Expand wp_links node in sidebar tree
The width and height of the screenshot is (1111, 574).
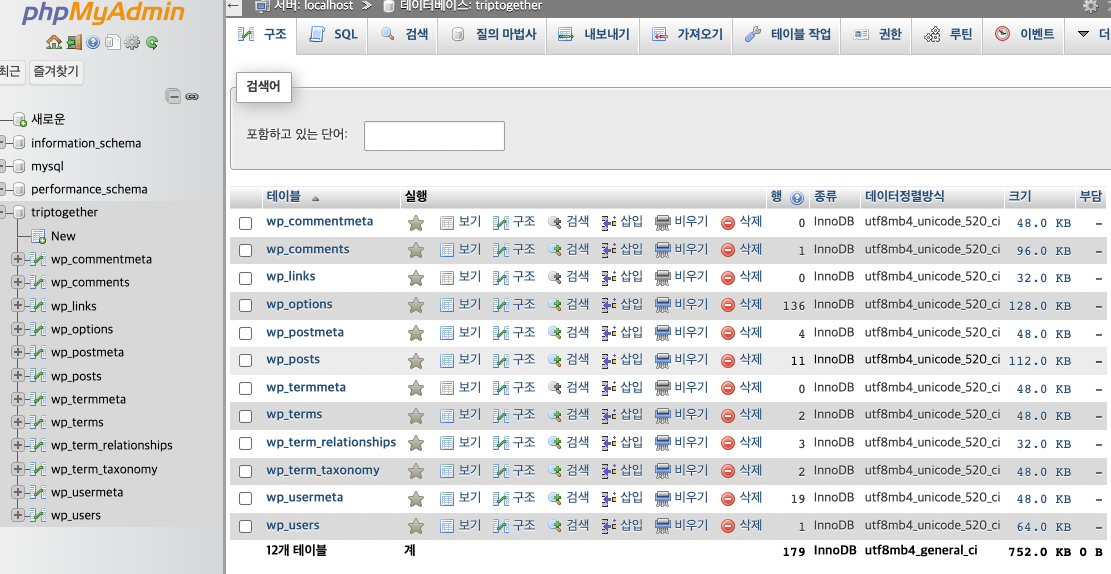(18, 305)
